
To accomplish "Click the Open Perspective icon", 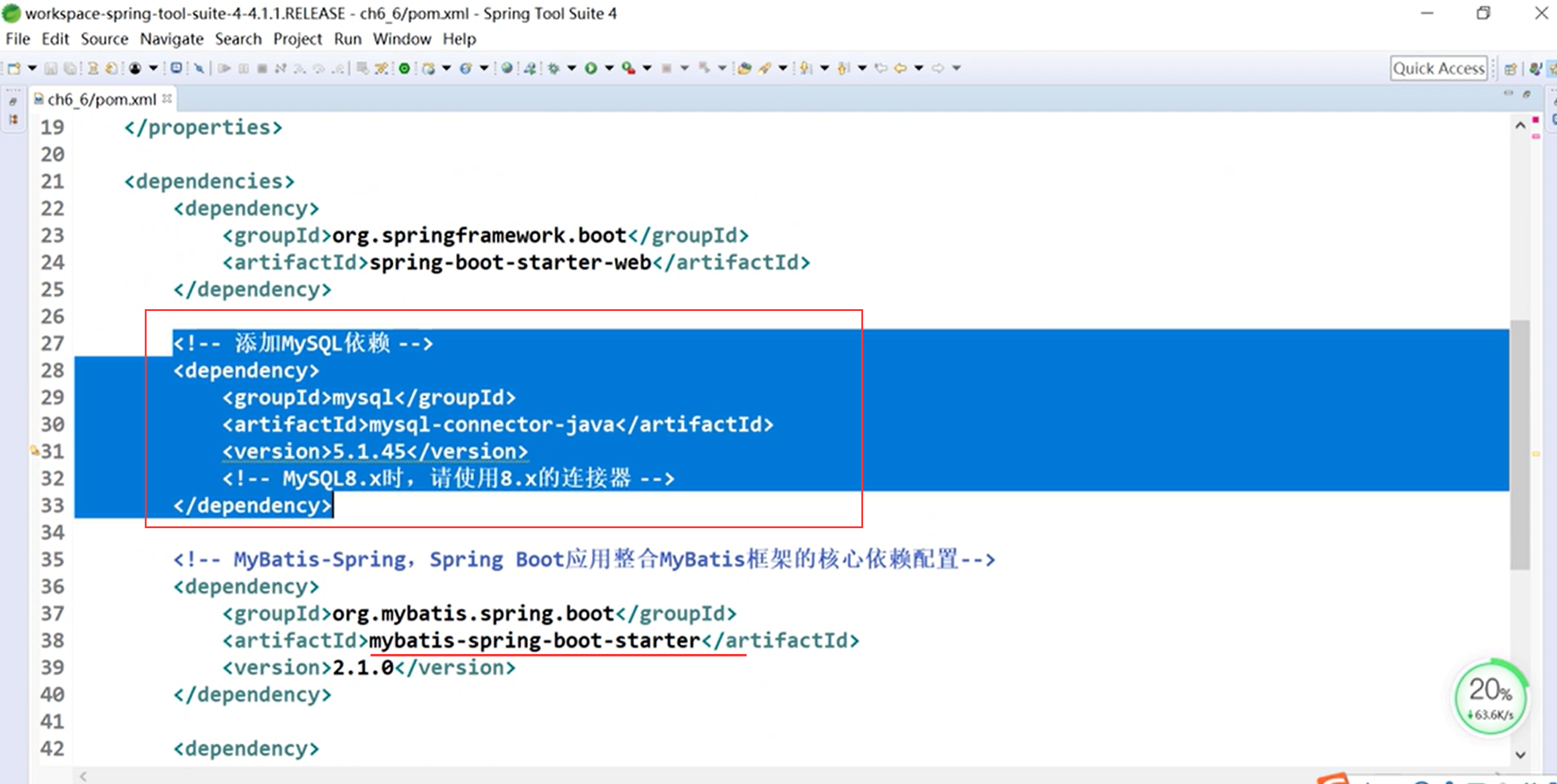I will click(1510, 69).
